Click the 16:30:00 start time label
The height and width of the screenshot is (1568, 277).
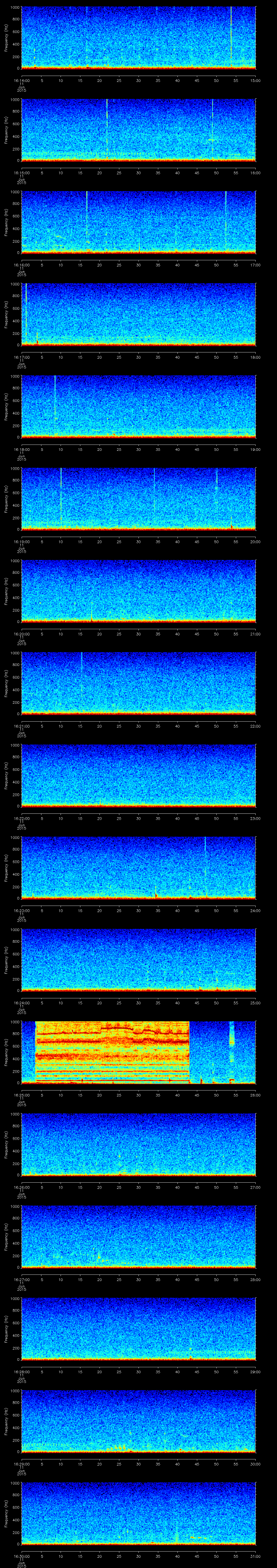point(22,1556)
